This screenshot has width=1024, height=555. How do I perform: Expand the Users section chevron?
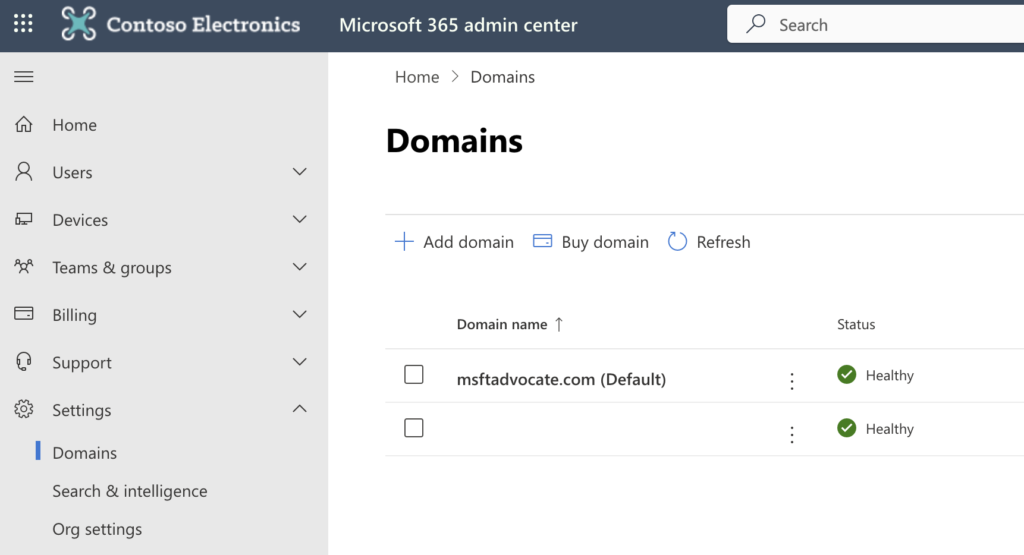pos(299,172)
